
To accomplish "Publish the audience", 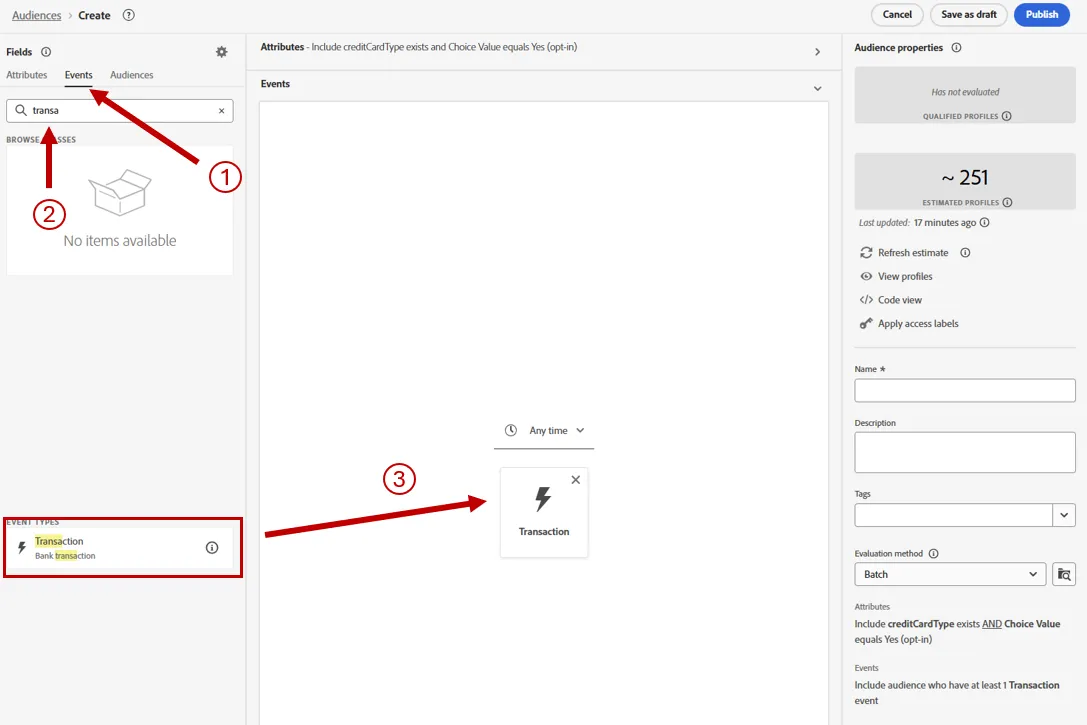I will [x=1042, y=15].
